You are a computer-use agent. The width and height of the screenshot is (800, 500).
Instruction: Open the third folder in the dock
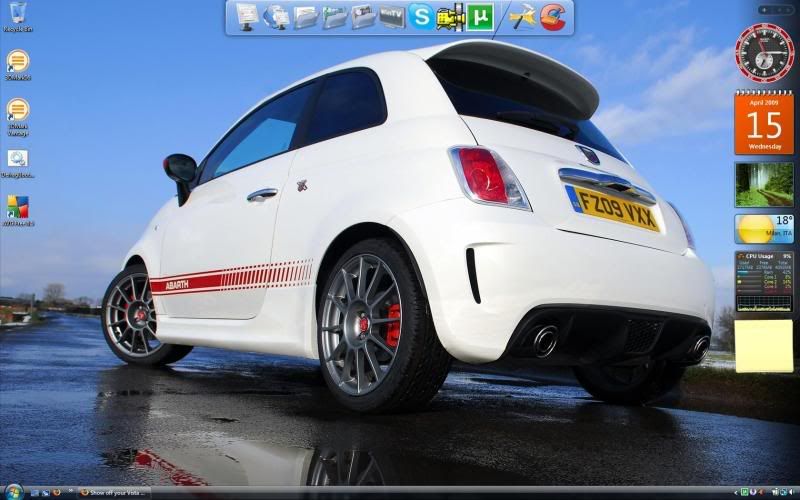(x=363, y=17)
